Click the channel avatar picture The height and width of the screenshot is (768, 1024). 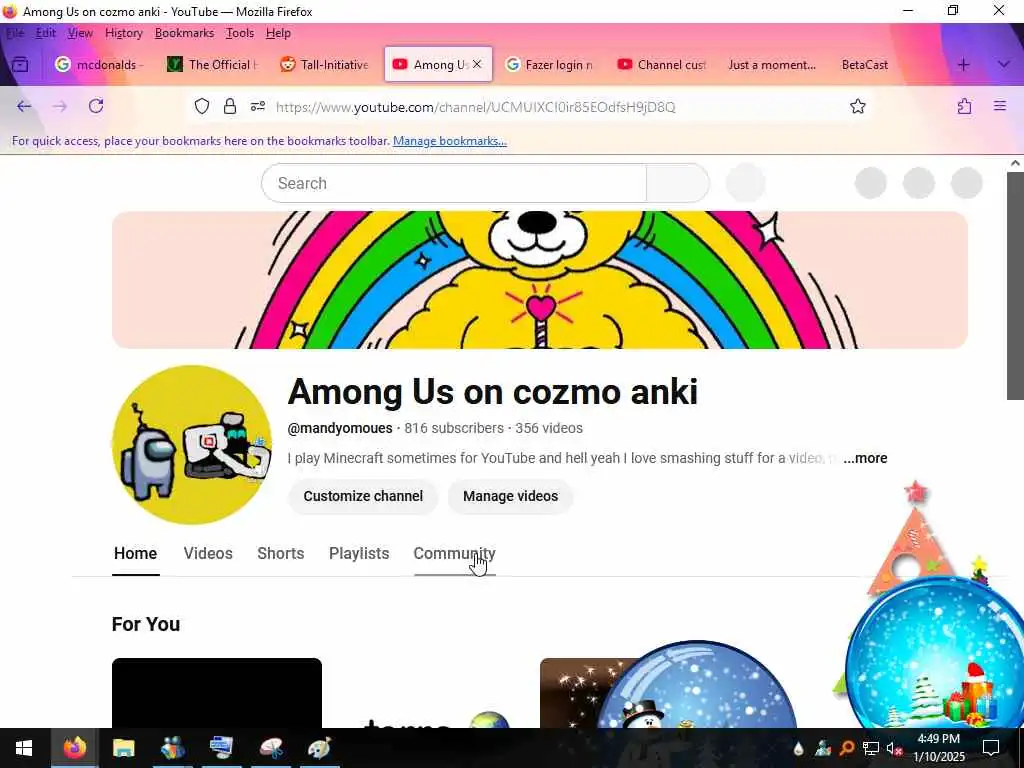coord(192,445)
